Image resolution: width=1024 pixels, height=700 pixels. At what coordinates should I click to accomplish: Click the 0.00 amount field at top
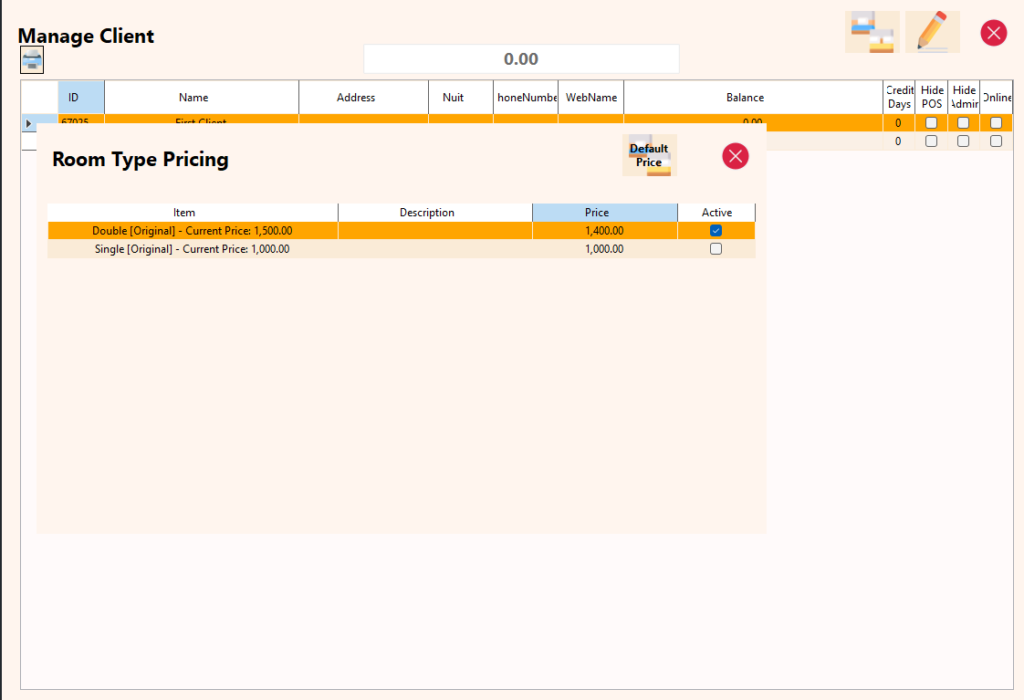pos(521,59)
